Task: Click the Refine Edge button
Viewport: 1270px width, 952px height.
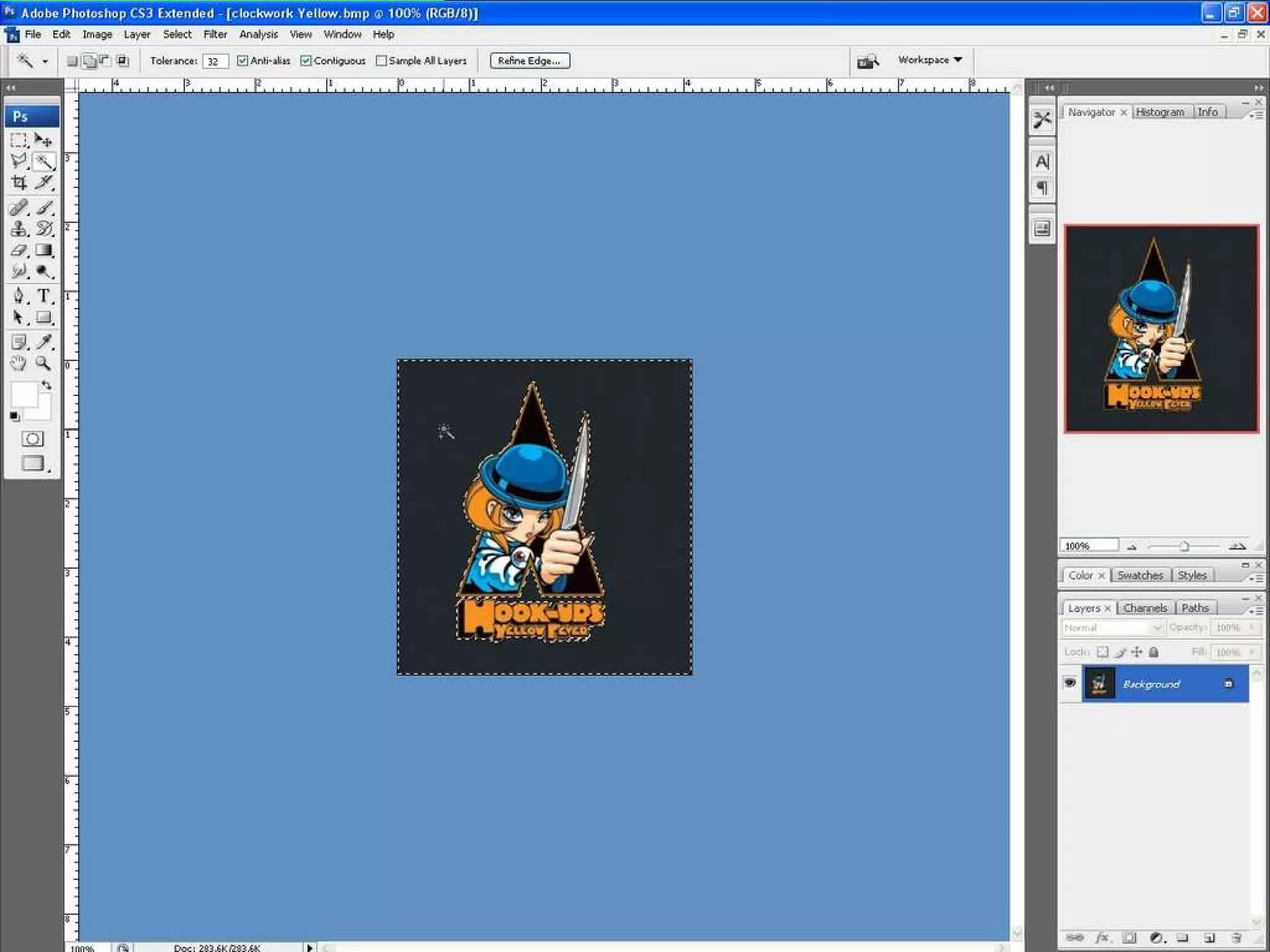Action: click(x=529, y=61)
